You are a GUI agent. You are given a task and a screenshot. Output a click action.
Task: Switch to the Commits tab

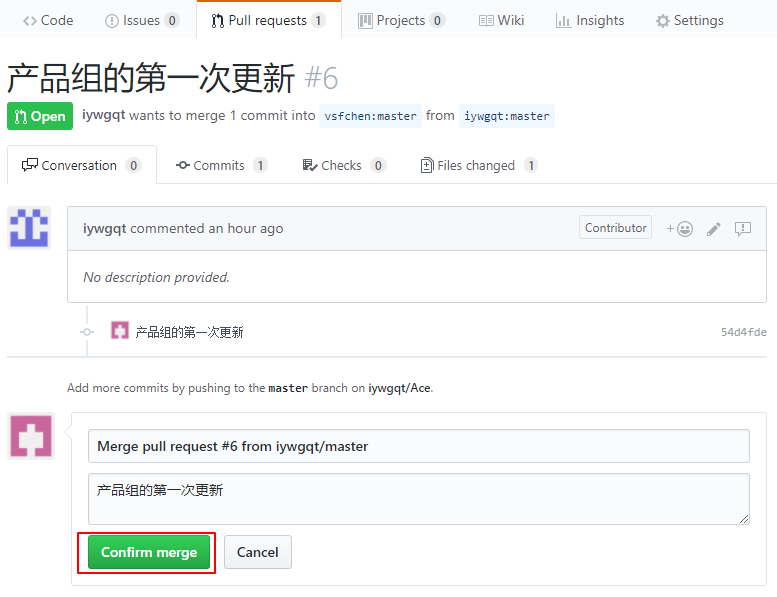[x=221, y=165]
